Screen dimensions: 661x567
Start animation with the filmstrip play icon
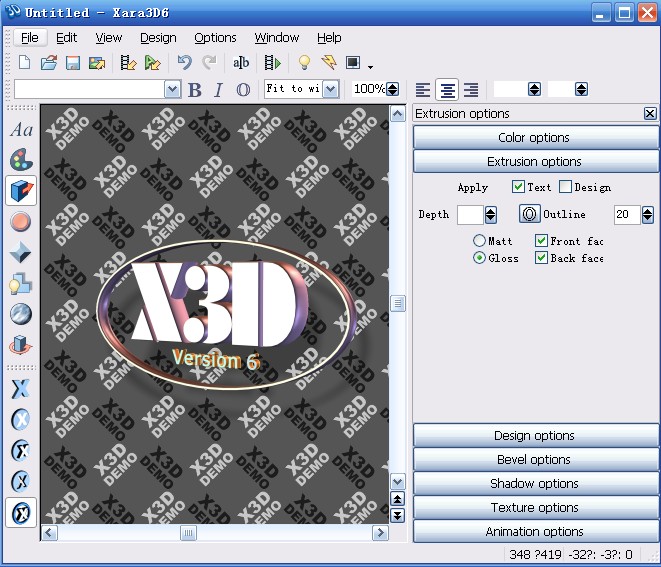272,63
